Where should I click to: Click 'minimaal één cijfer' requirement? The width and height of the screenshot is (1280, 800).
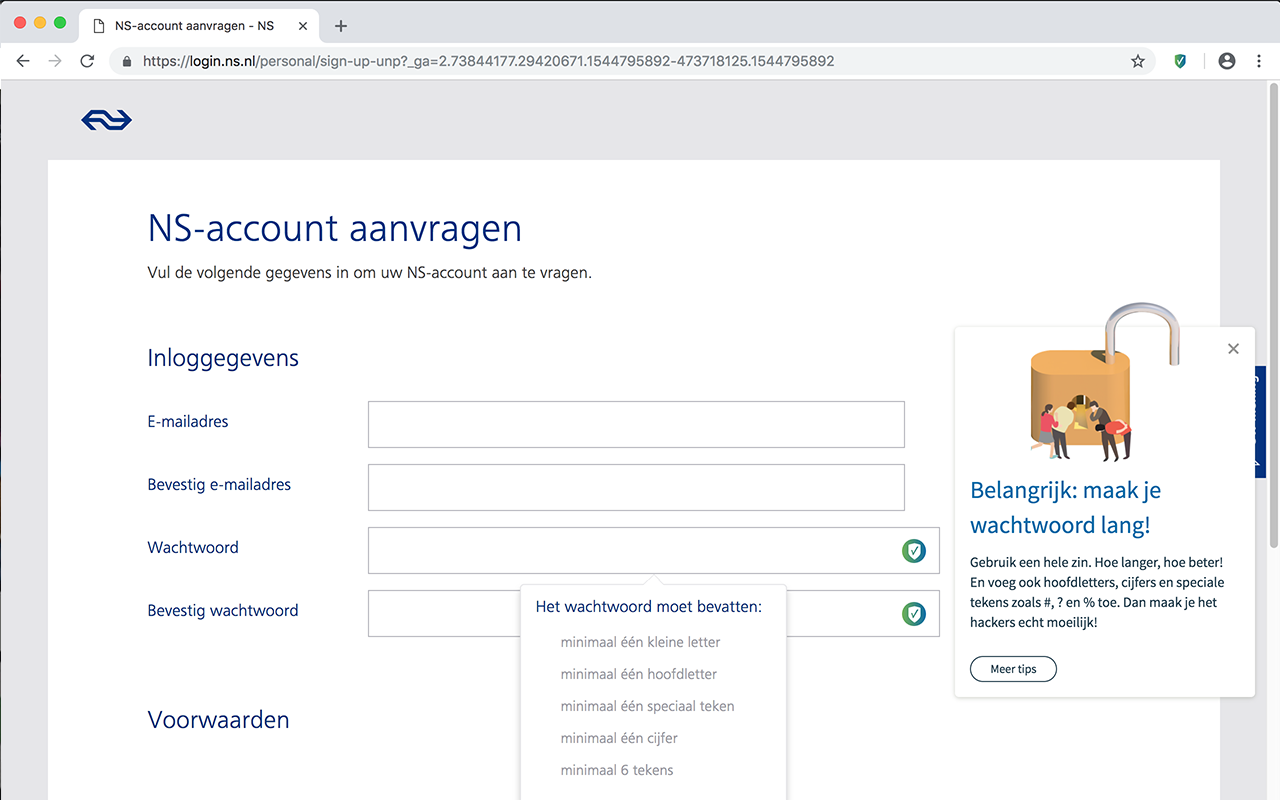click(619, 738)
